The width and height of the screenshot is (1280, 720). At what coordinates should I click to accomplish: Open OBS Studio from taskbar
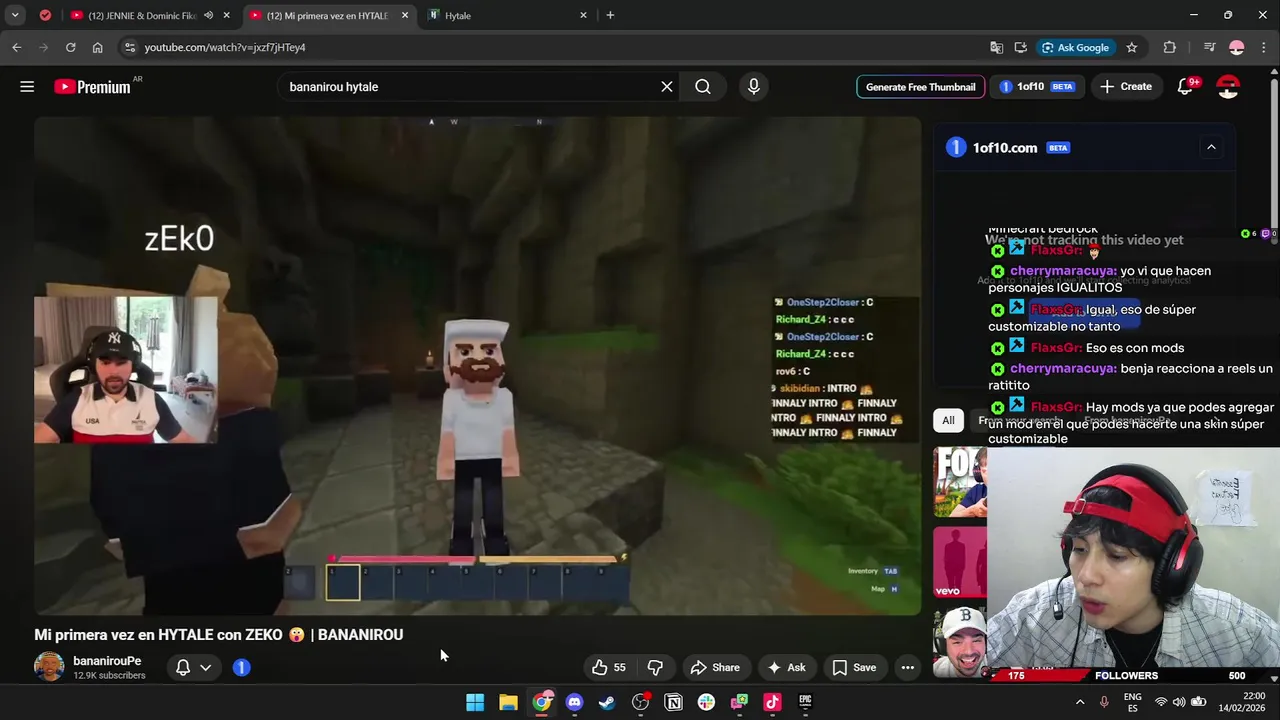pyautogui.click(x=640, y=702)
